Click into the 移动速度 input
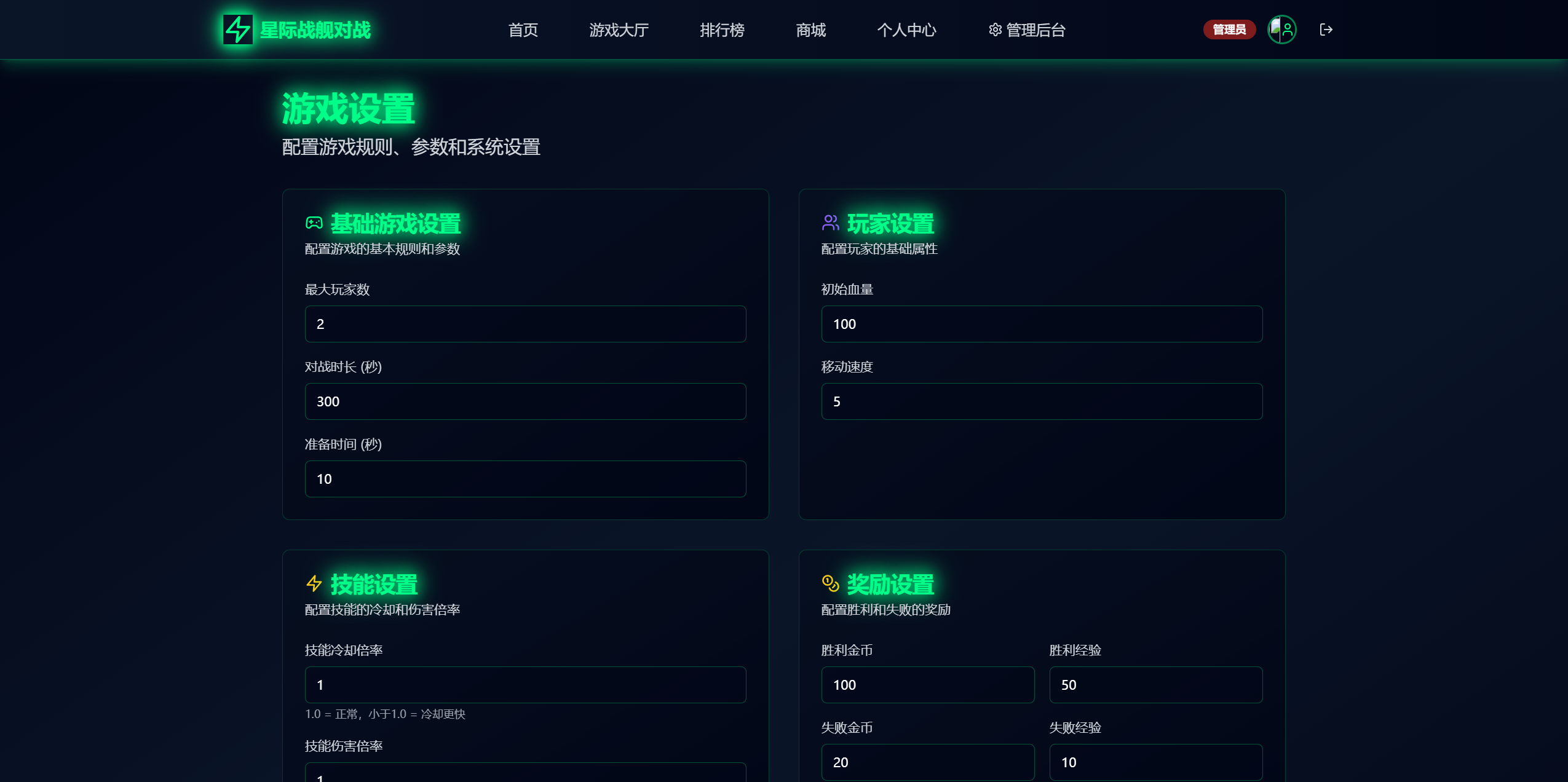This screenshot has height=782, width=1568. coord(1042,401)
